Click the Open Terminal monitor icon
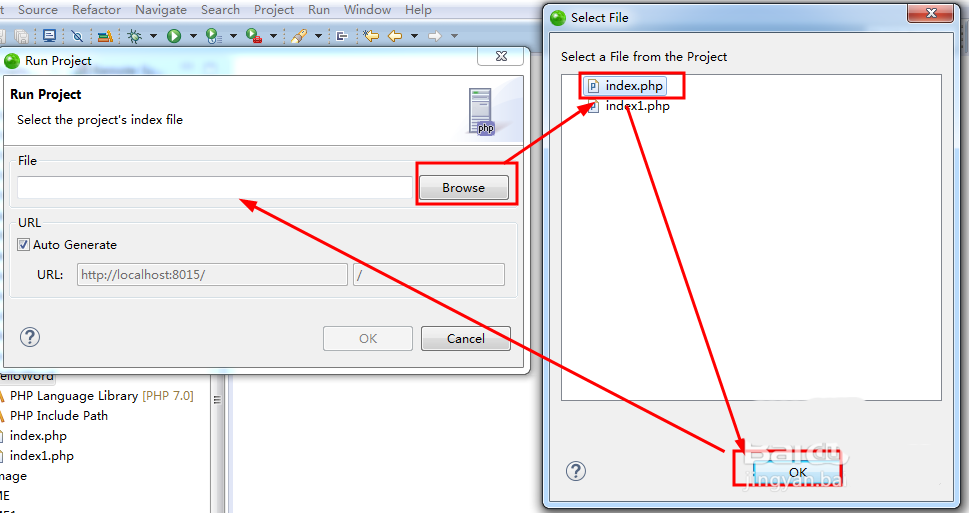969x513 pixels. [49, 36]
